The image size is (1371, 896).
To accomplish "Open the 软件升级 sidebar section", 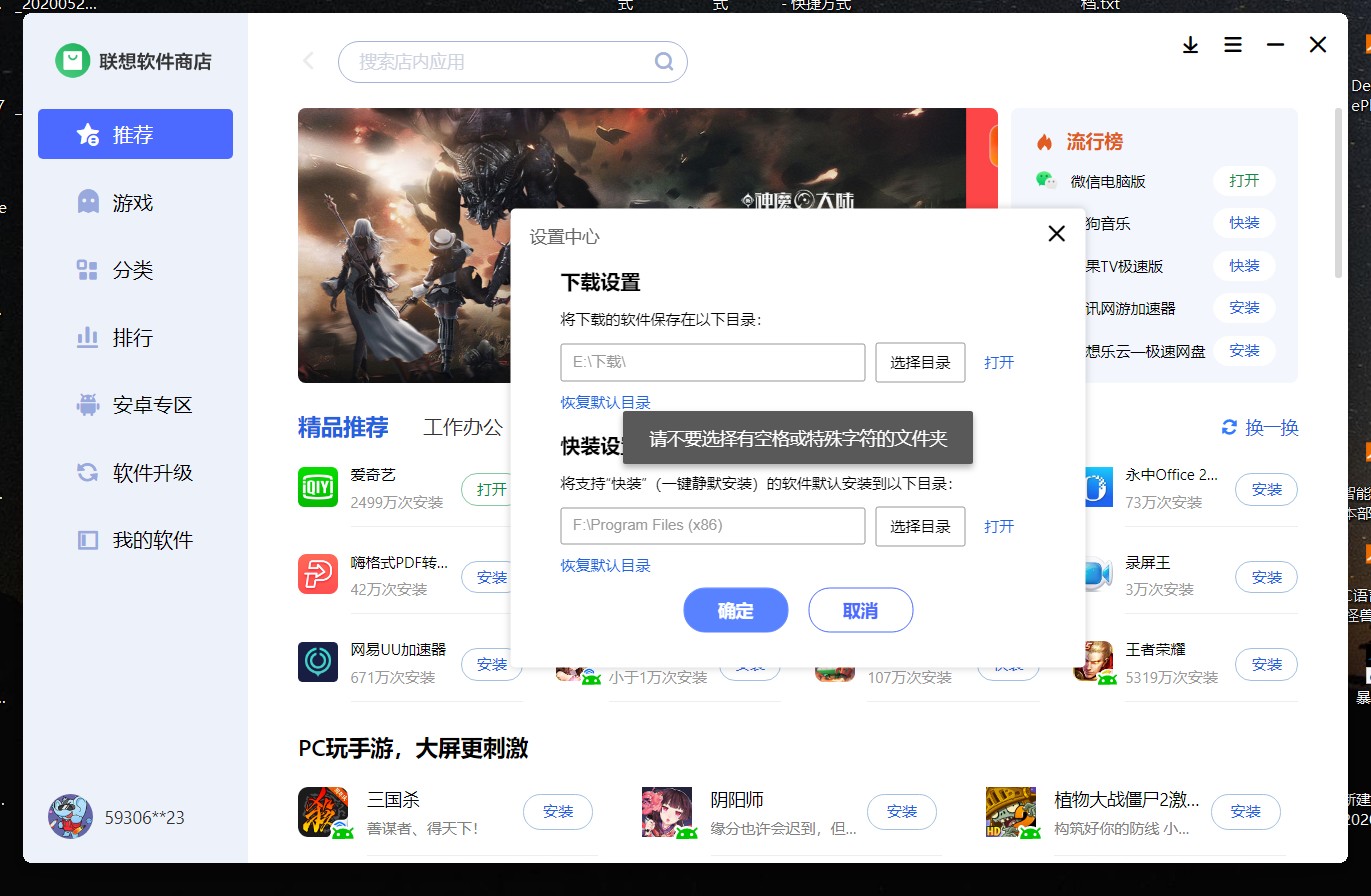I will click(135, 472).
